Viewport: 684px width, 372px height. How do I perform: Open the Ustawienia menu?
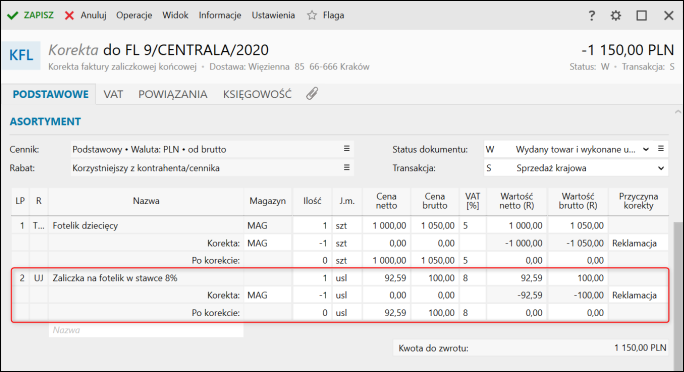(x=273, y=15)
